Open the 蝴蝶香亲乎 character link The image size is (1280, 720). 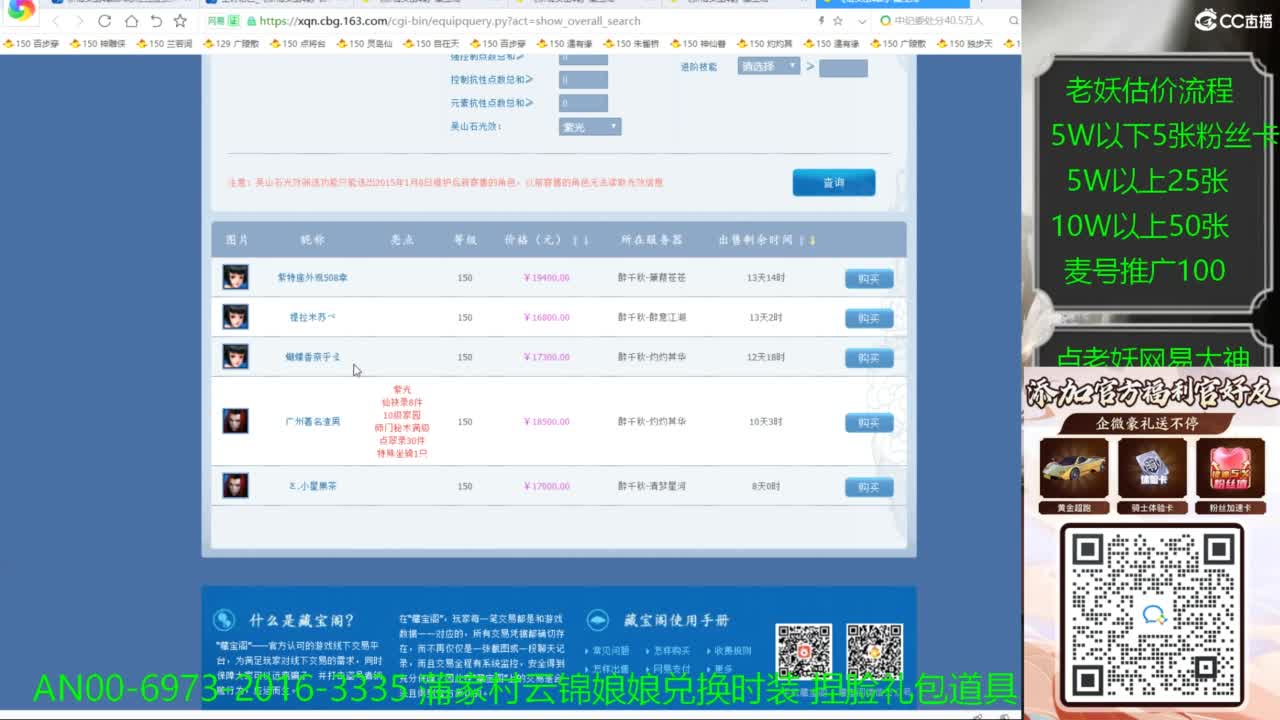coord(313,357)
